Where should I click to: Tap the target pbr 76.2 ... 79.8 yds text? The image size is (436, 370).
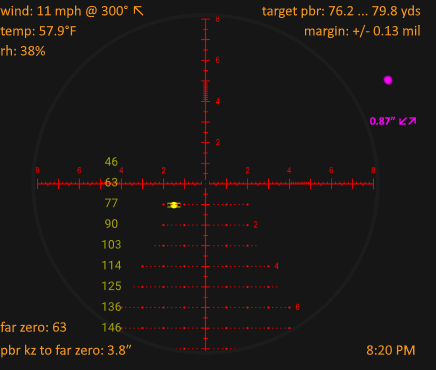coord(341,11)
